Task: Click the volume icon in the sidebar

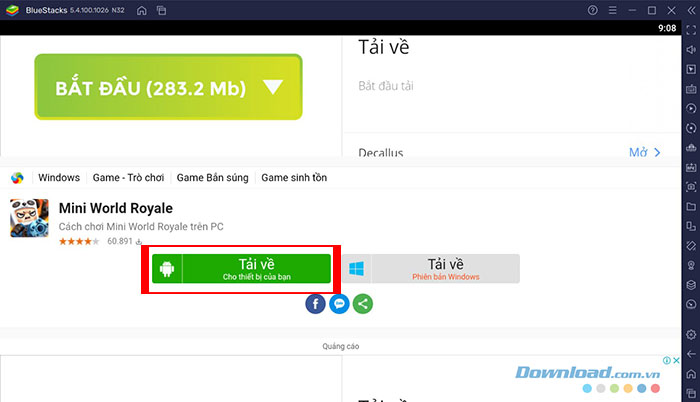Action: 691,50
